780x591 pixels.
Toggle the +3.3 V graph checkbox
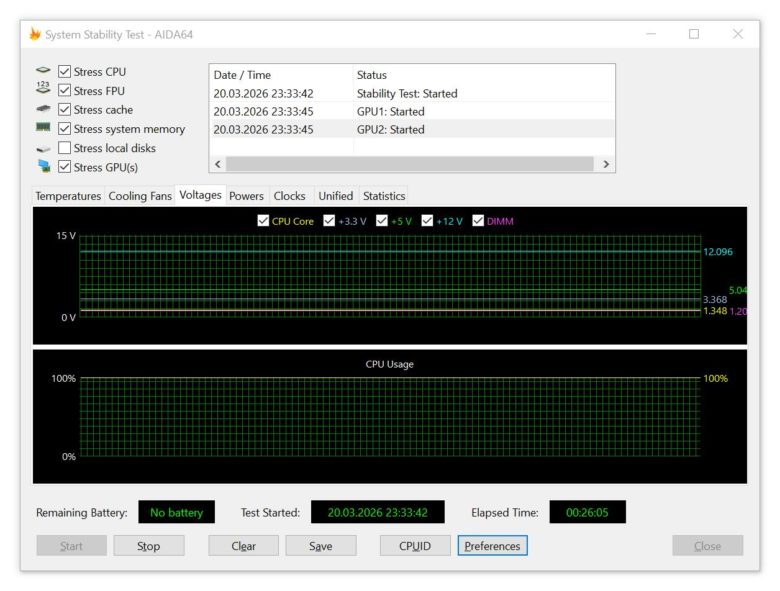pyautogui.click(x=329, y=220)
